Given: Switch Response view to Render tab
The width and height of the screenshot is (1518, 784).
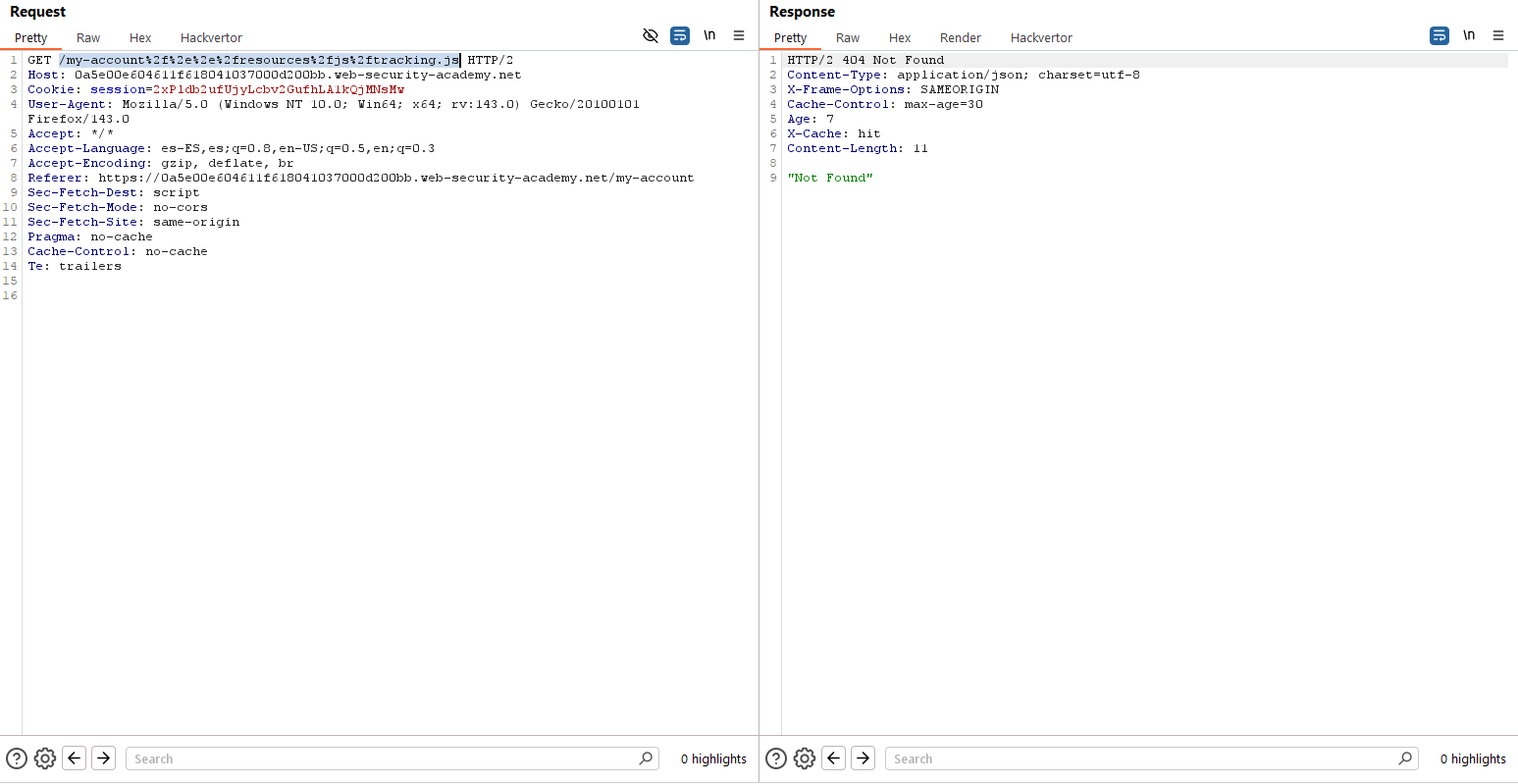Looking at the screenshot, I should 960,38.
